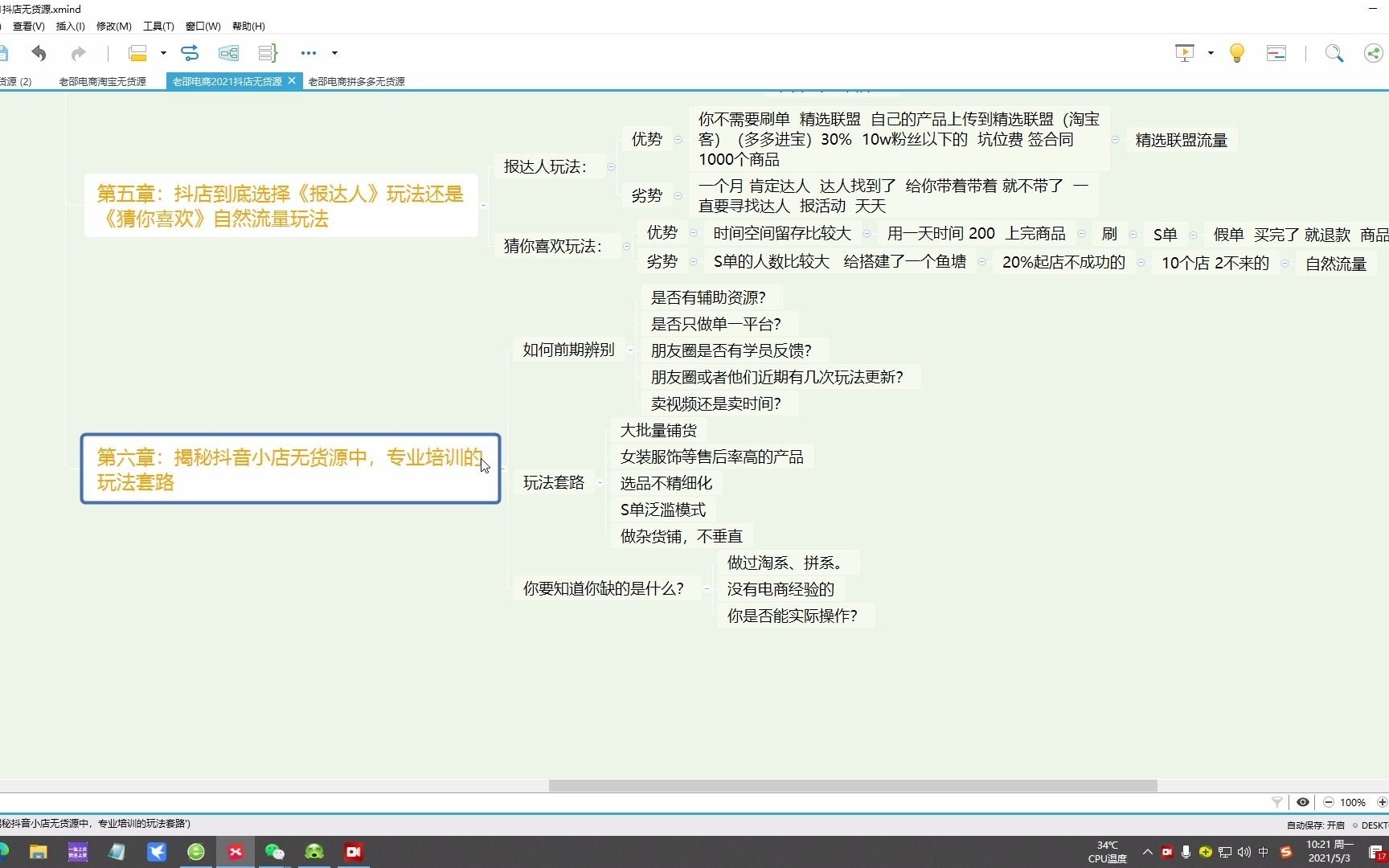The image size is (1389, 868).
Task: Open the Gantt chart view icon
Action: pos(1276,53)
